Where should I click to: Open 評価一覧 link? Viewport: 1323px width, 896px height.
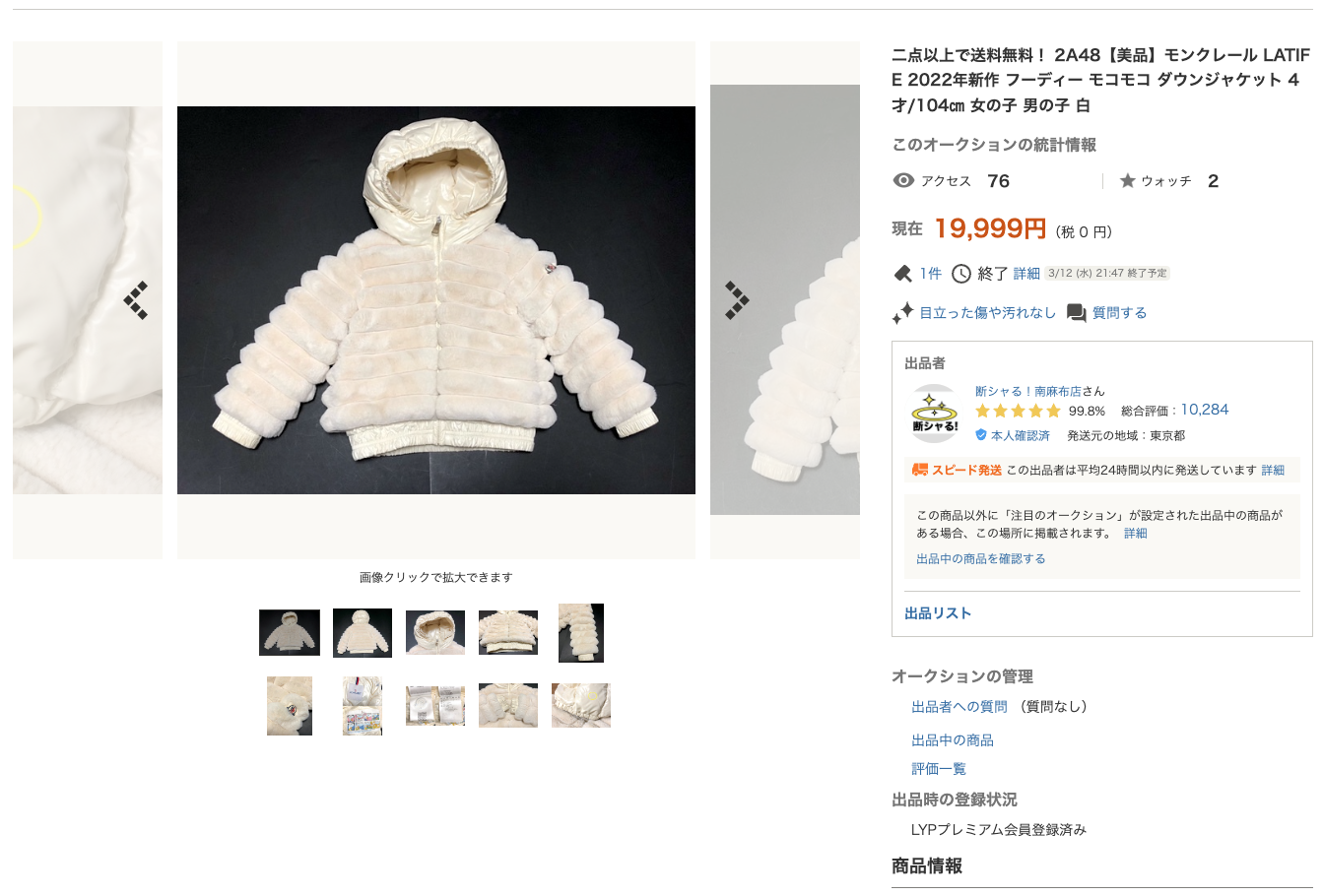click(x=939, y=769)
